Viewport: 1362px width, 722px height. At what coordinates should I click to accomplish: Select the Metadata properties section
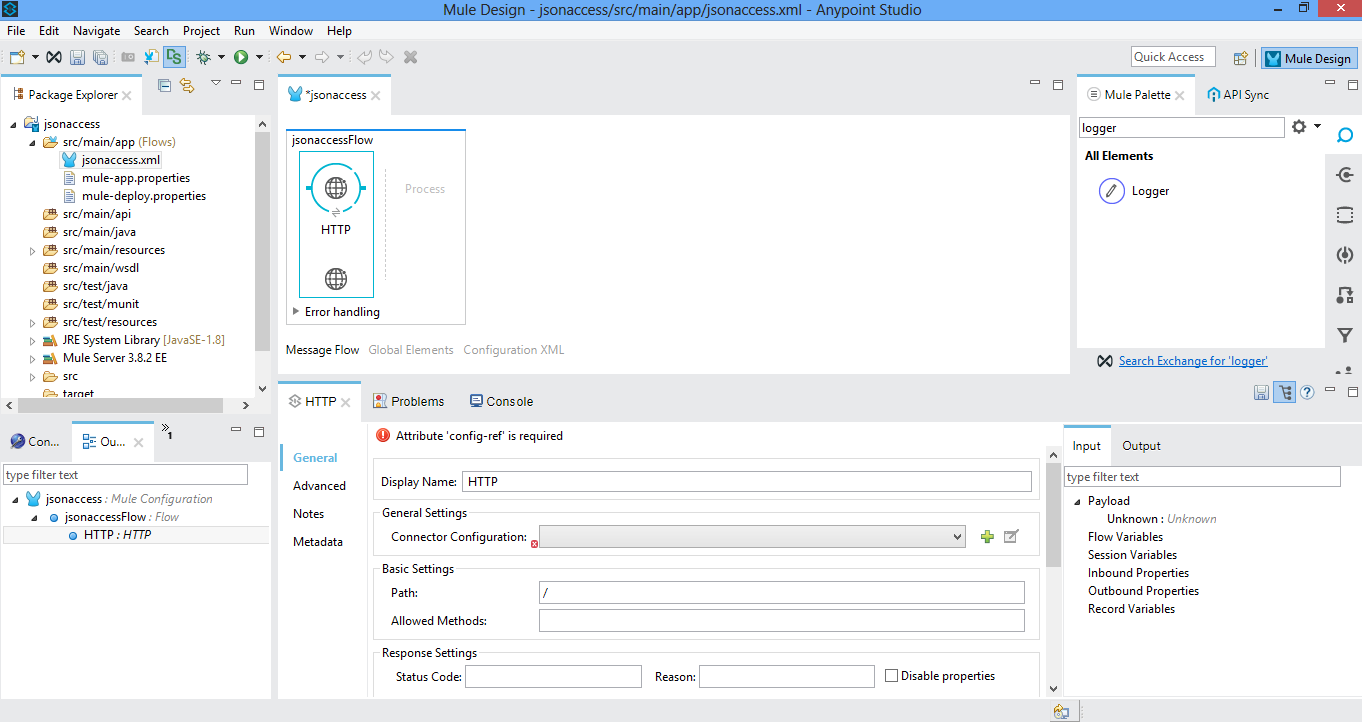[318, 542]
